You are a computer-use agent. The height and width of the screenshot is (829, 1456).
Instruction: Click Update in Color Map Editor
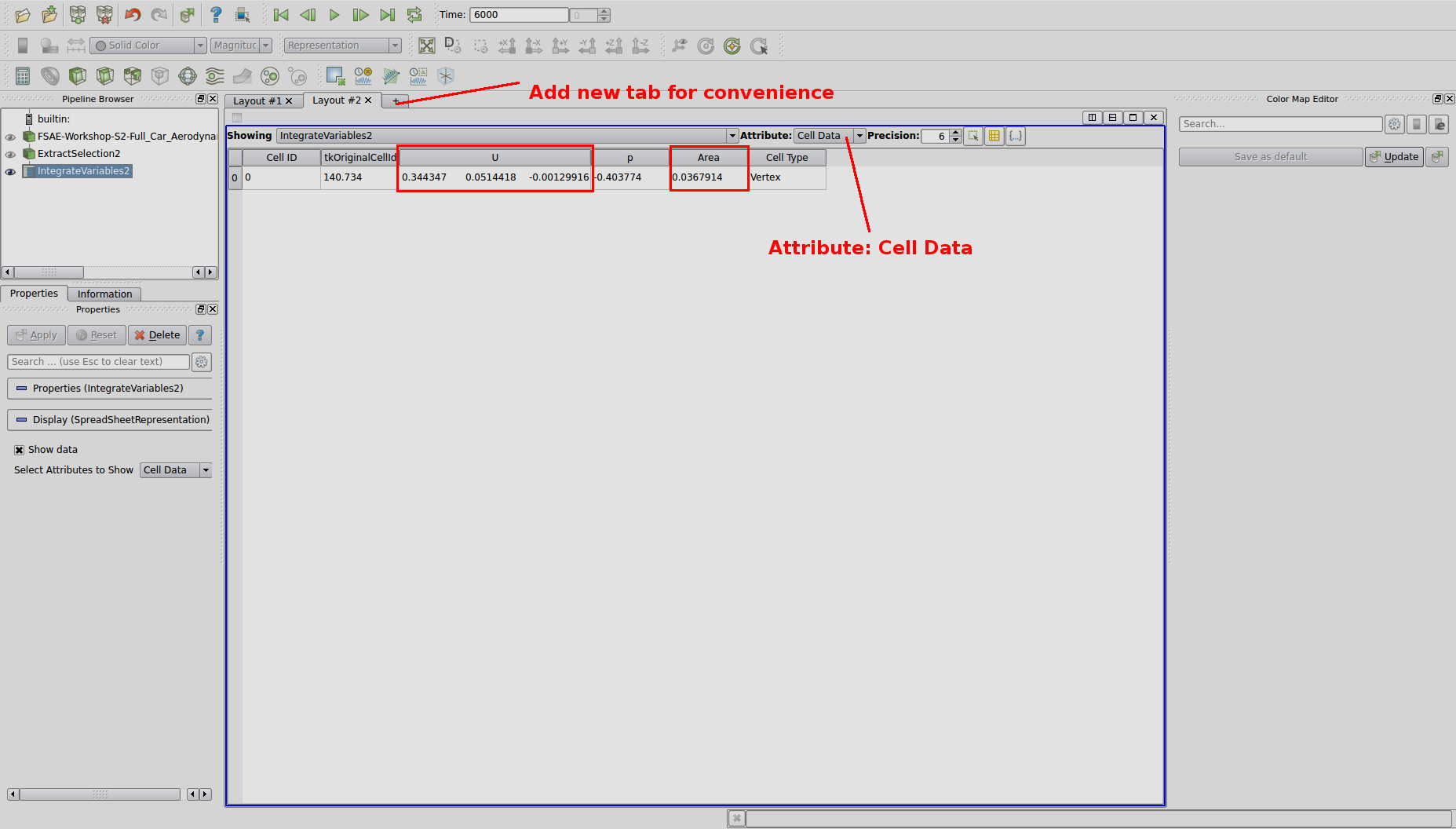pyautogui.click(x=1395, y=157)
